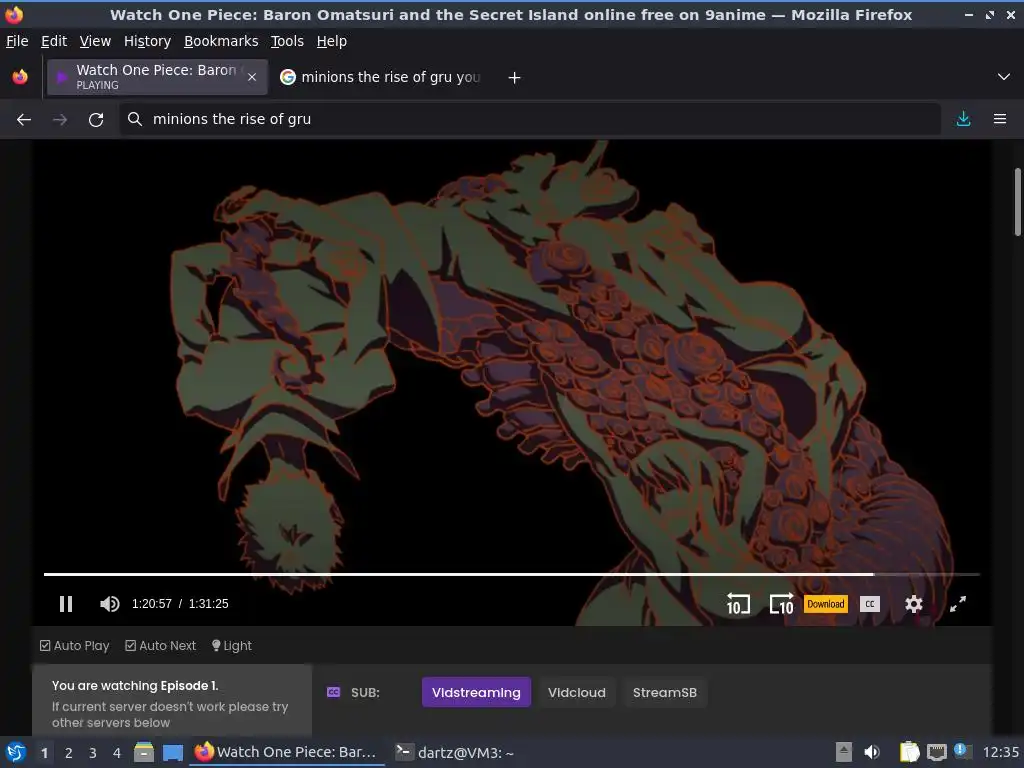
Task: Click the Watch One Piece taskbar window entry
Action: point(287,752)
